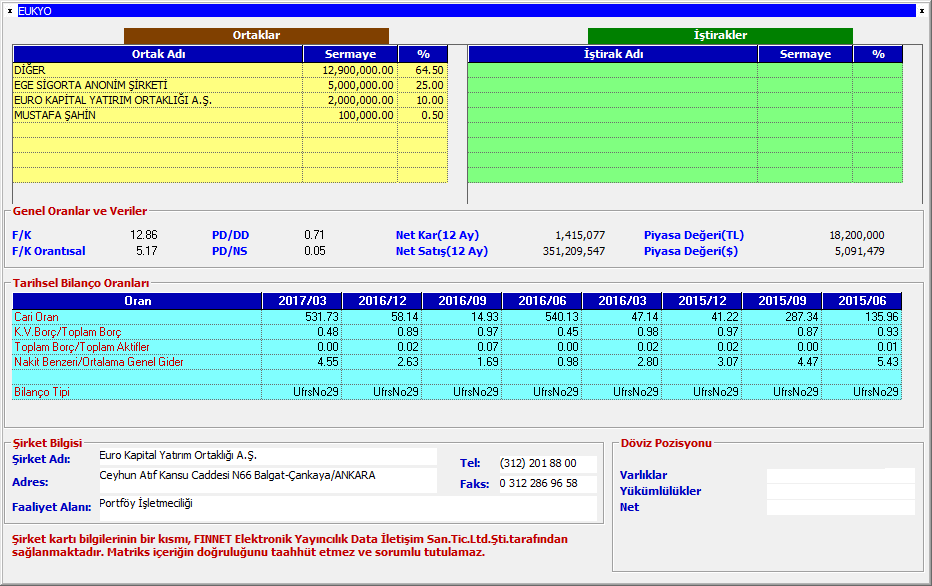Screen dimensions: 932x586
Task: Click the İştirakler section header
Action: pos(720,35)
